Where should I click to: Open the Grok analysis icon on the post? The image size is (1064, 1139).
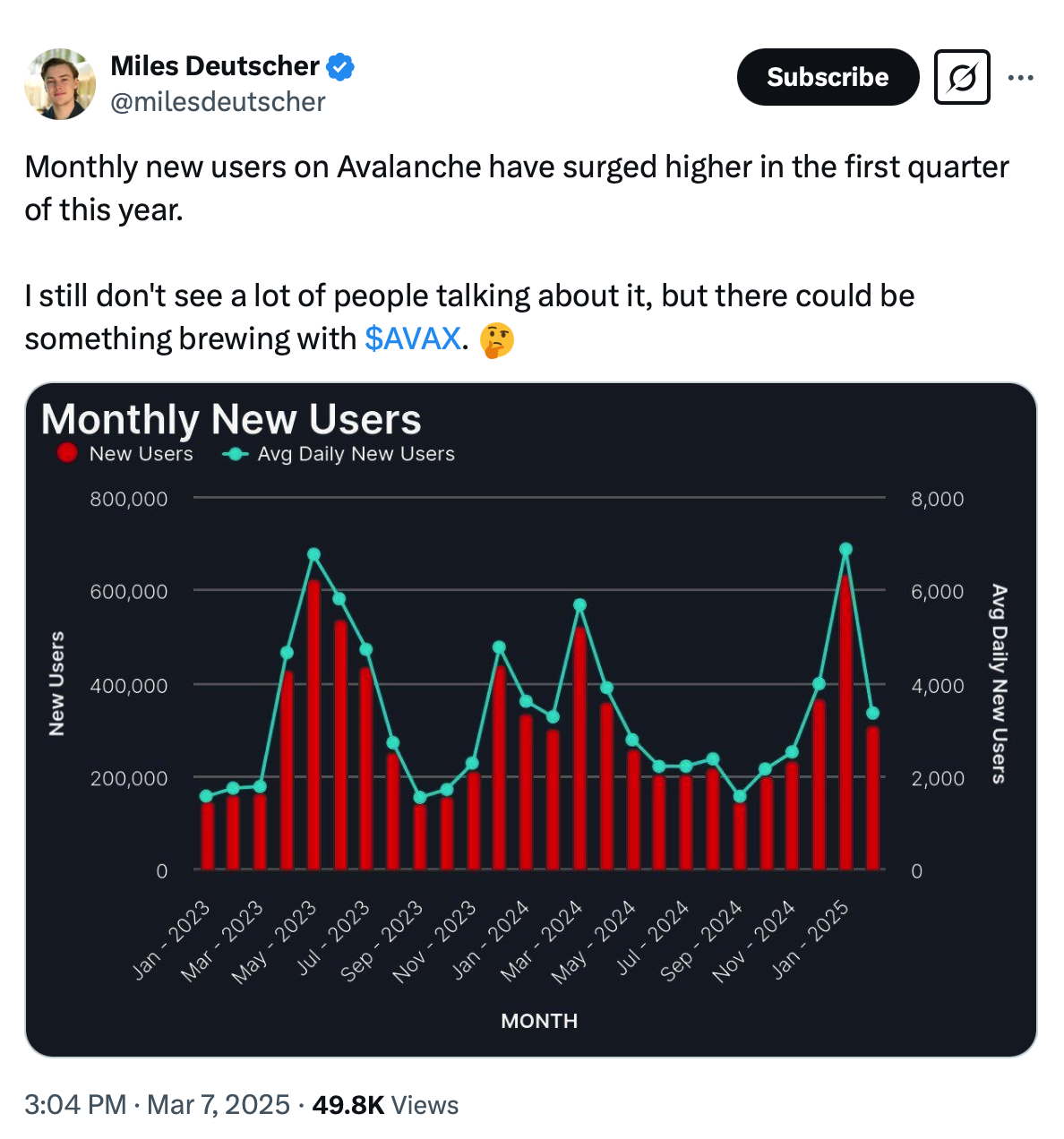point(962,77)
